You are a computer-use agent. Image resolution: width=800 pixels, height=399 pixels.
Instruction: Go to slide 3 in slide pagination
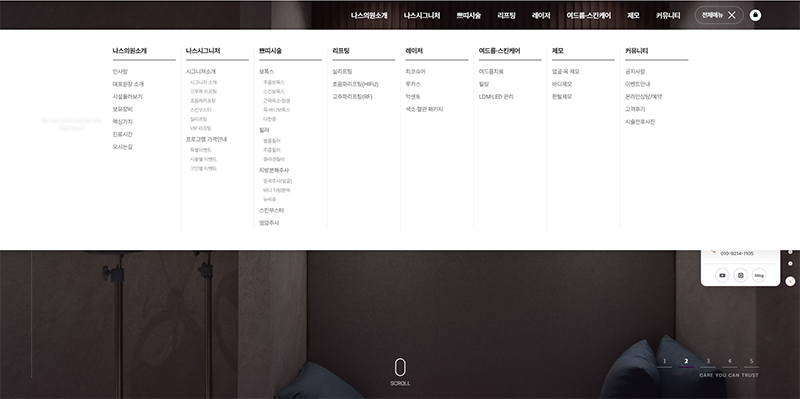click(x=708, y=361)
